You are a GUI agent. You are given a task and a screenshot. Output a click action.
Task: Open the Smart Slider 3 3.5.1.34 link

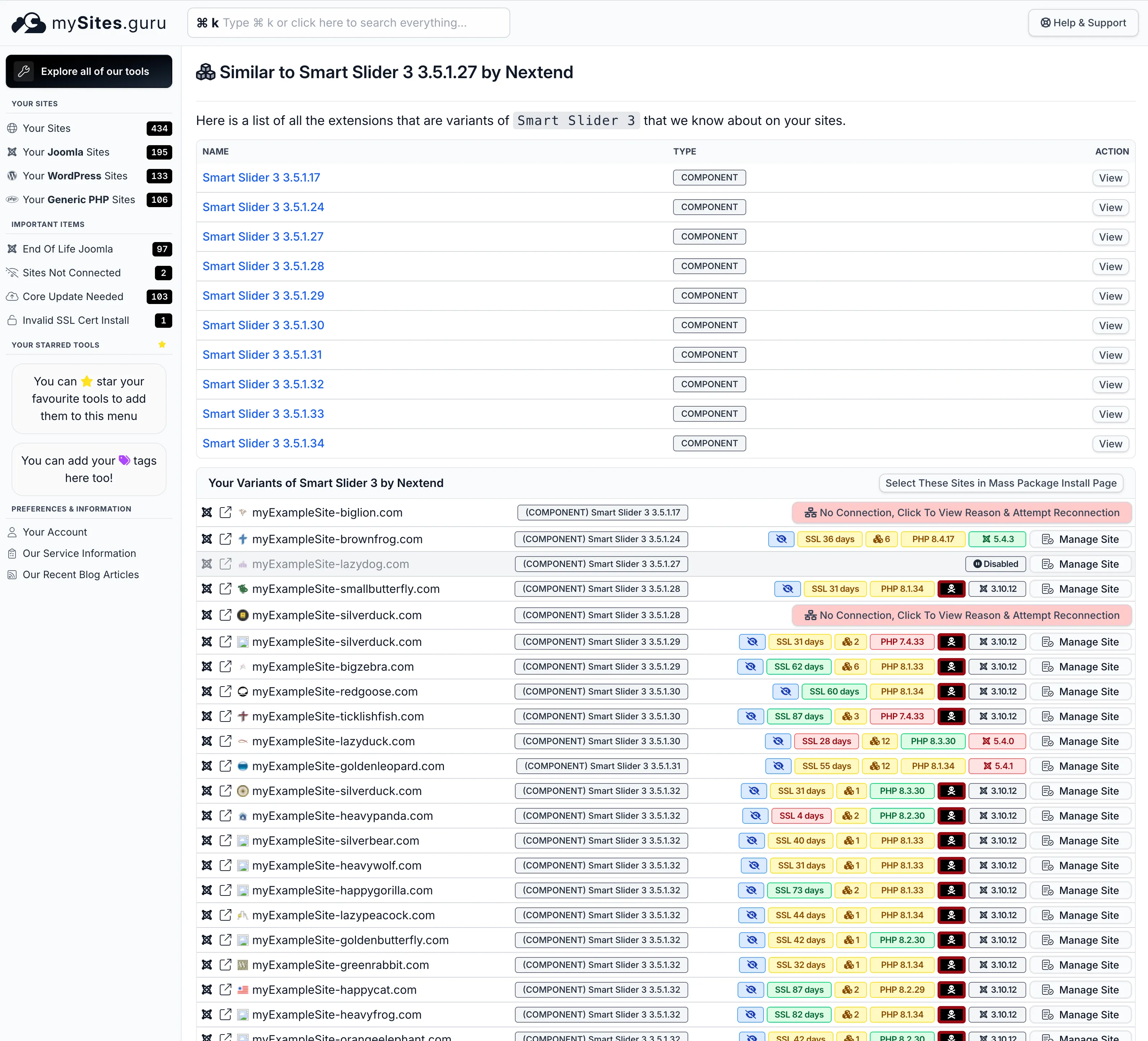(263, 443)
